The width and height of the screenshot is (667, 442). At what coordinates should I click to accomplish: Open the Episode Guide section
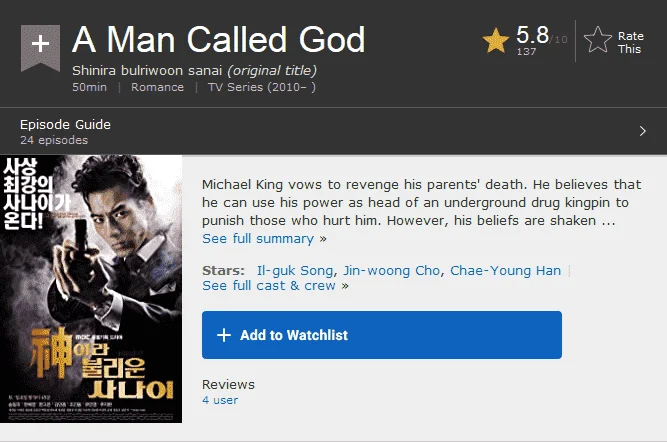point(65,125)
